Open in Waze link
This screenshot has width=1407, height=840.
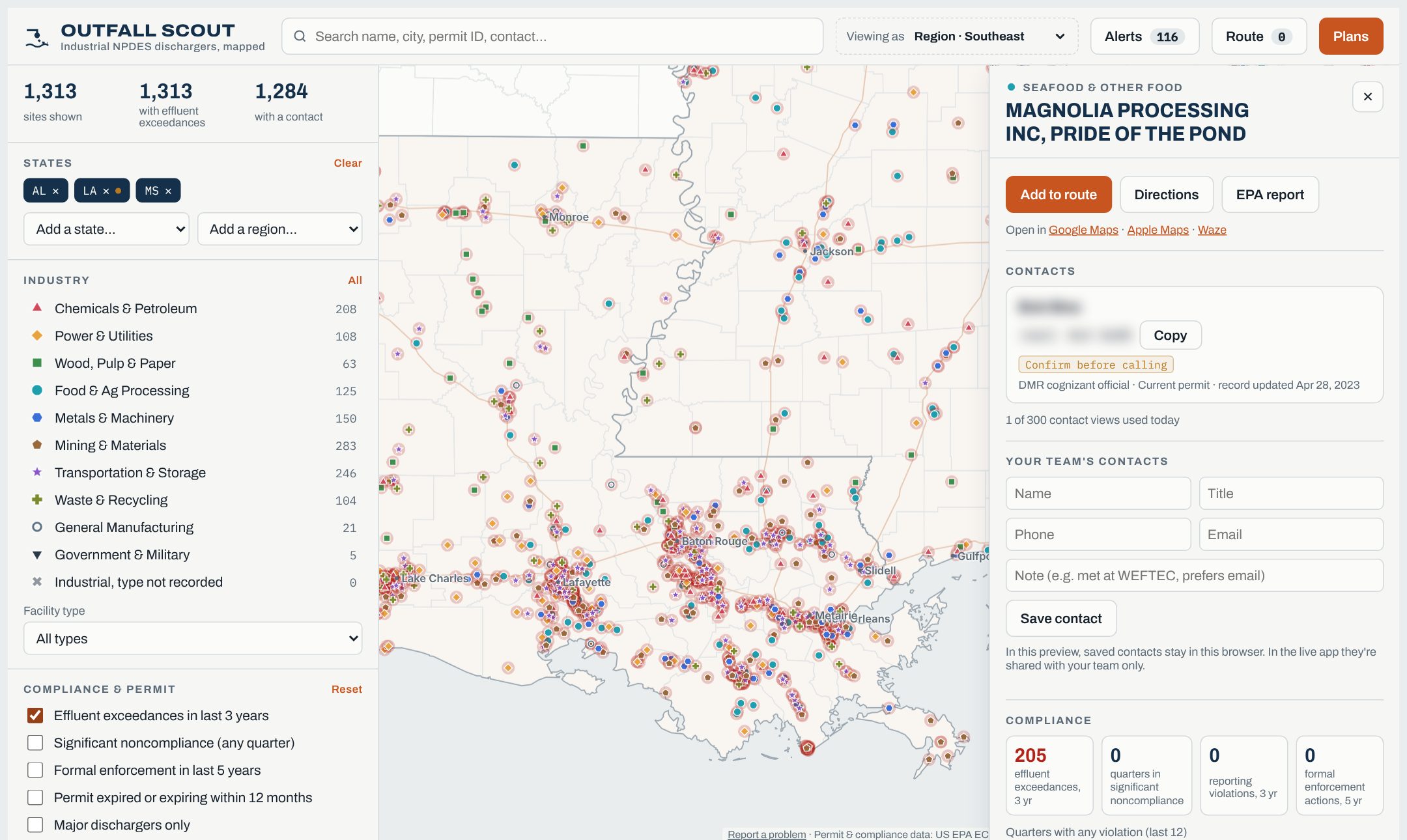click(1212, 230)
